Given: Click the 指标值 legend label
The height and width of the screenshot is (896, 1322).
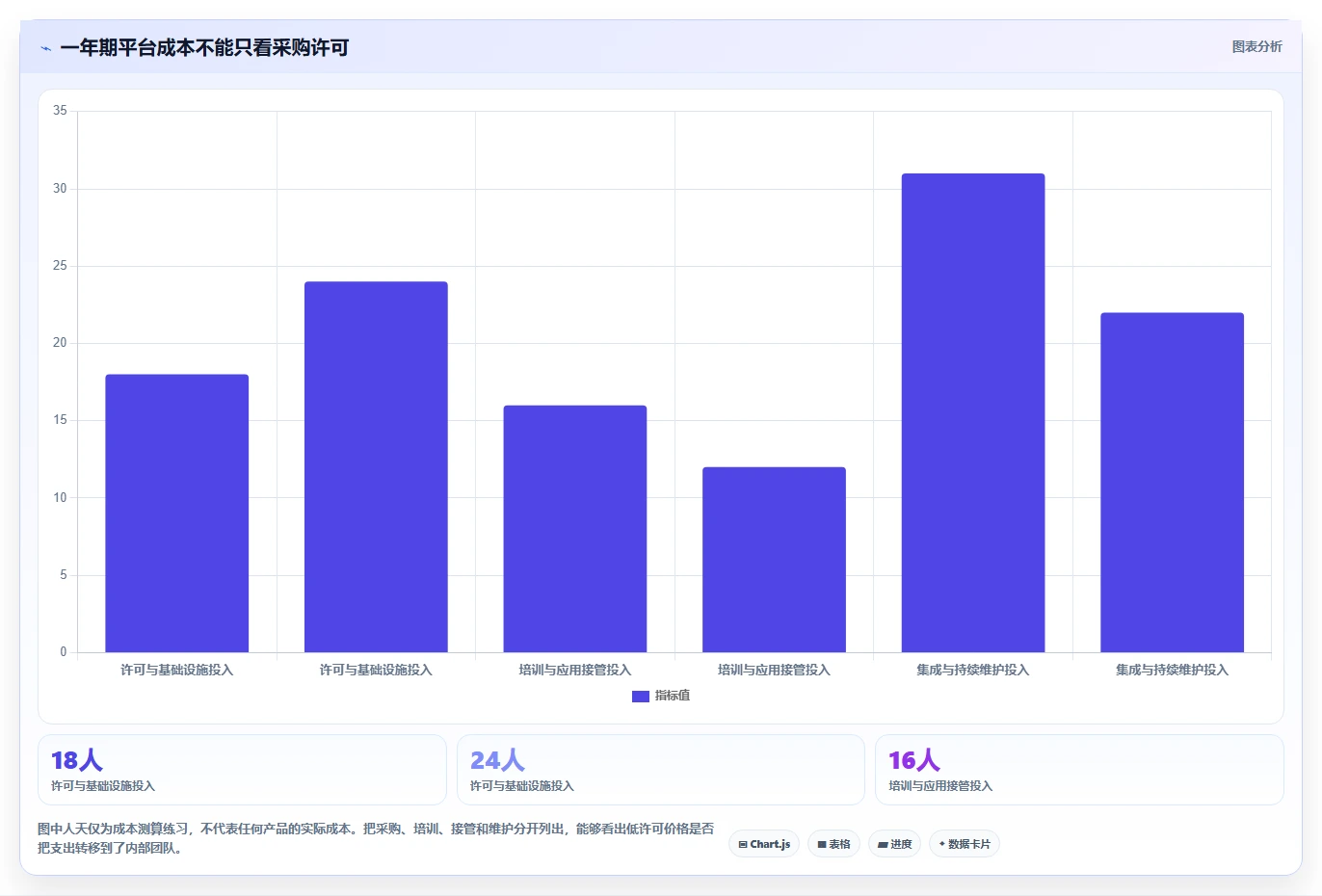Looking at the screenshot, I should [x=673, y=696].
